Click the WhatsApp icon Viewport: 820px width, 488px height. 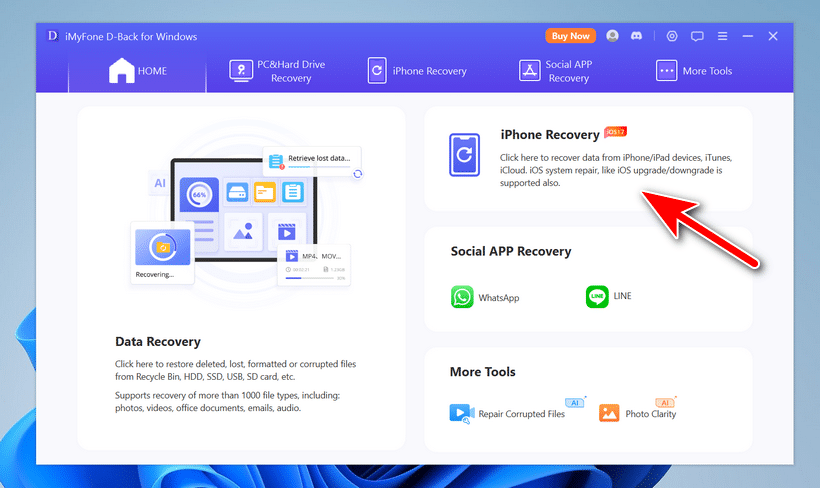click(x=462, y=297)
